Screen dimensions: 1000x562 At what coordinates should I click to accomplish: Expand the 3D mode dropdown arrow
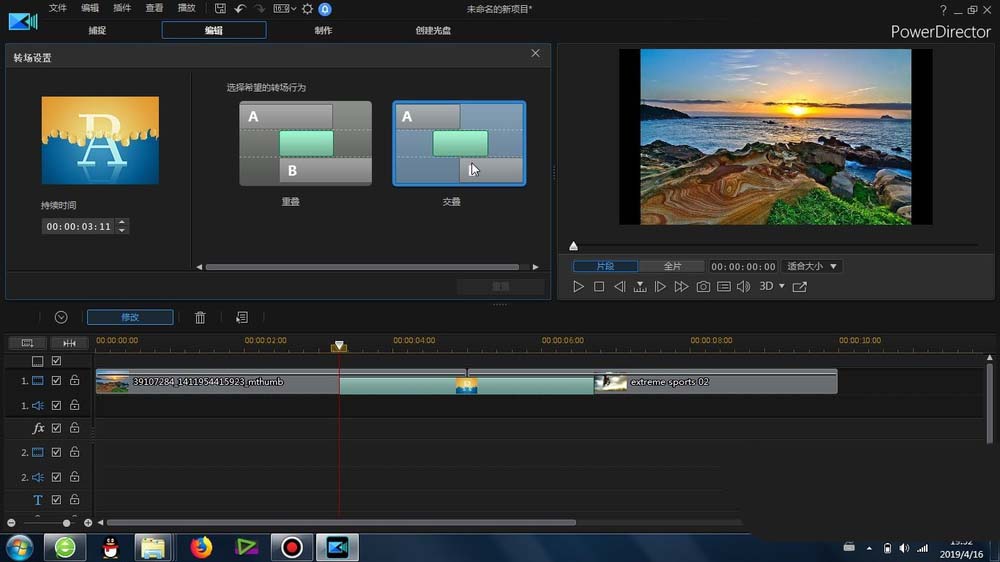click(x=782, y=287)
